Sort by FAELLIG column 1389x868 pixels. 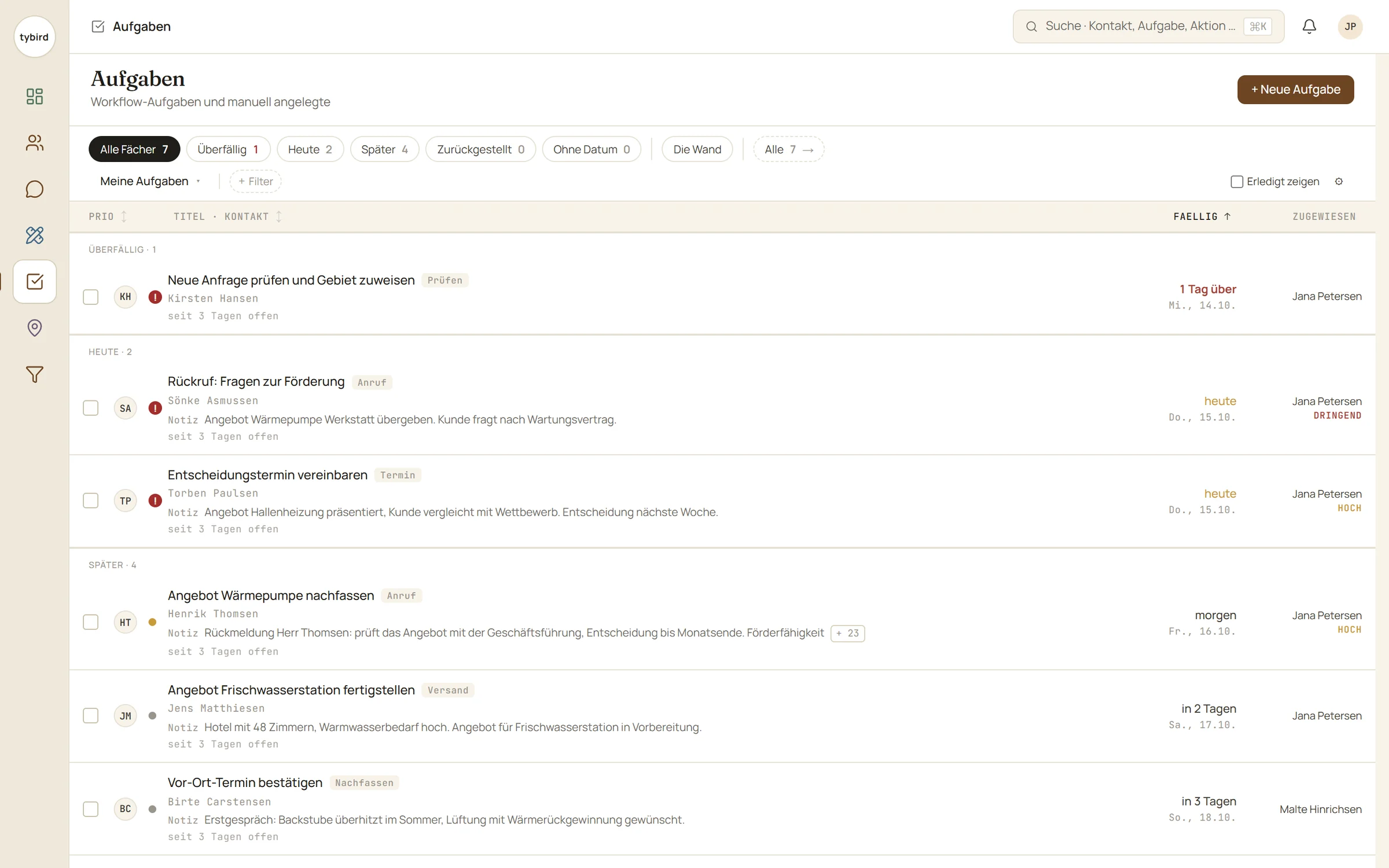pos(1202,216)
